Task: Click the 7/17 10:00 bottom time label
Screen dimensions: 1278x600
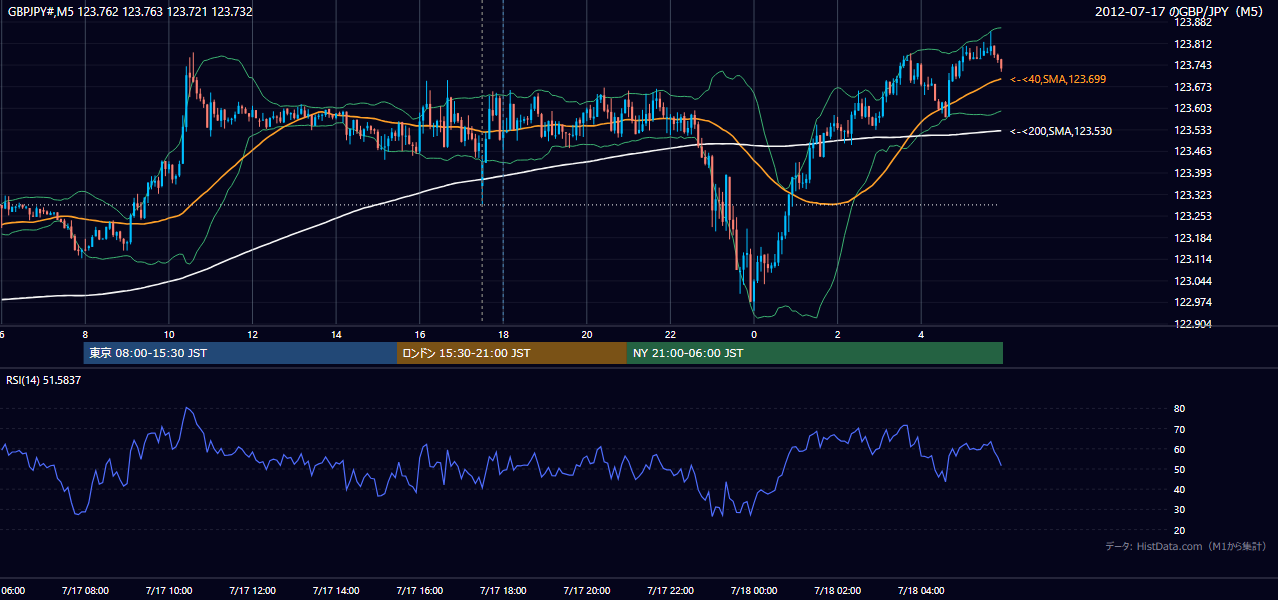Action: coord(168,591)
